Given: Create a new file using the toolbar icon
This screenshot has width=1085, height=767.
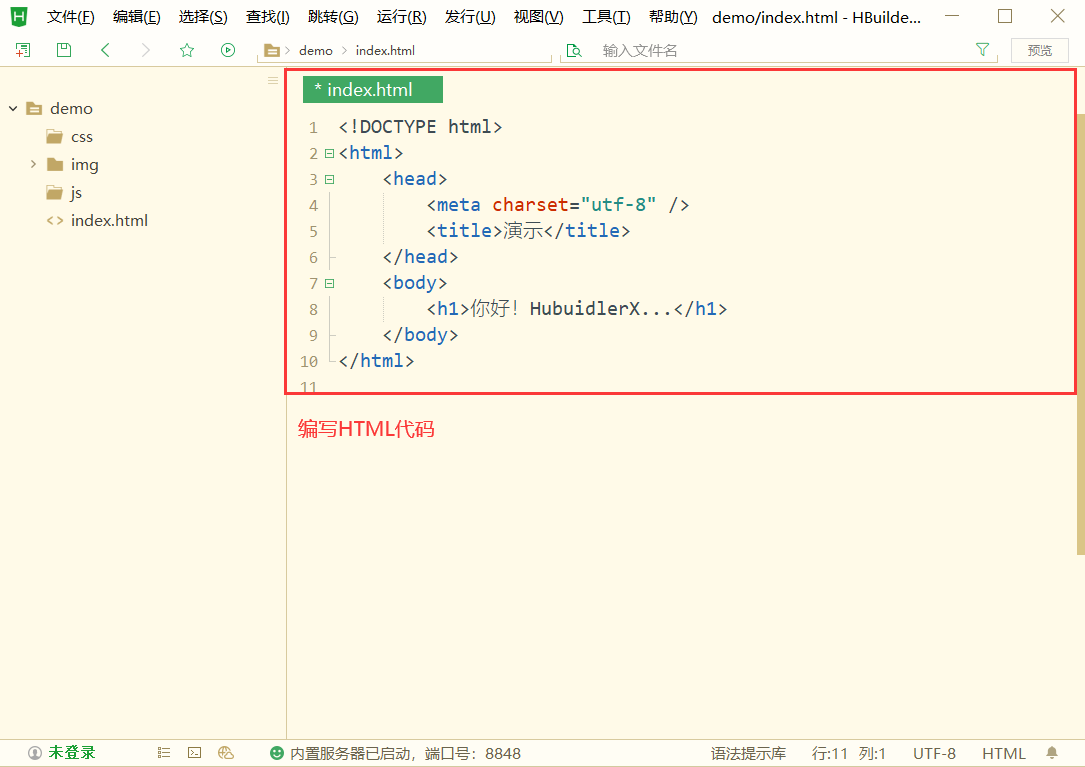Looking at the screenshot, I should [22, 50].
